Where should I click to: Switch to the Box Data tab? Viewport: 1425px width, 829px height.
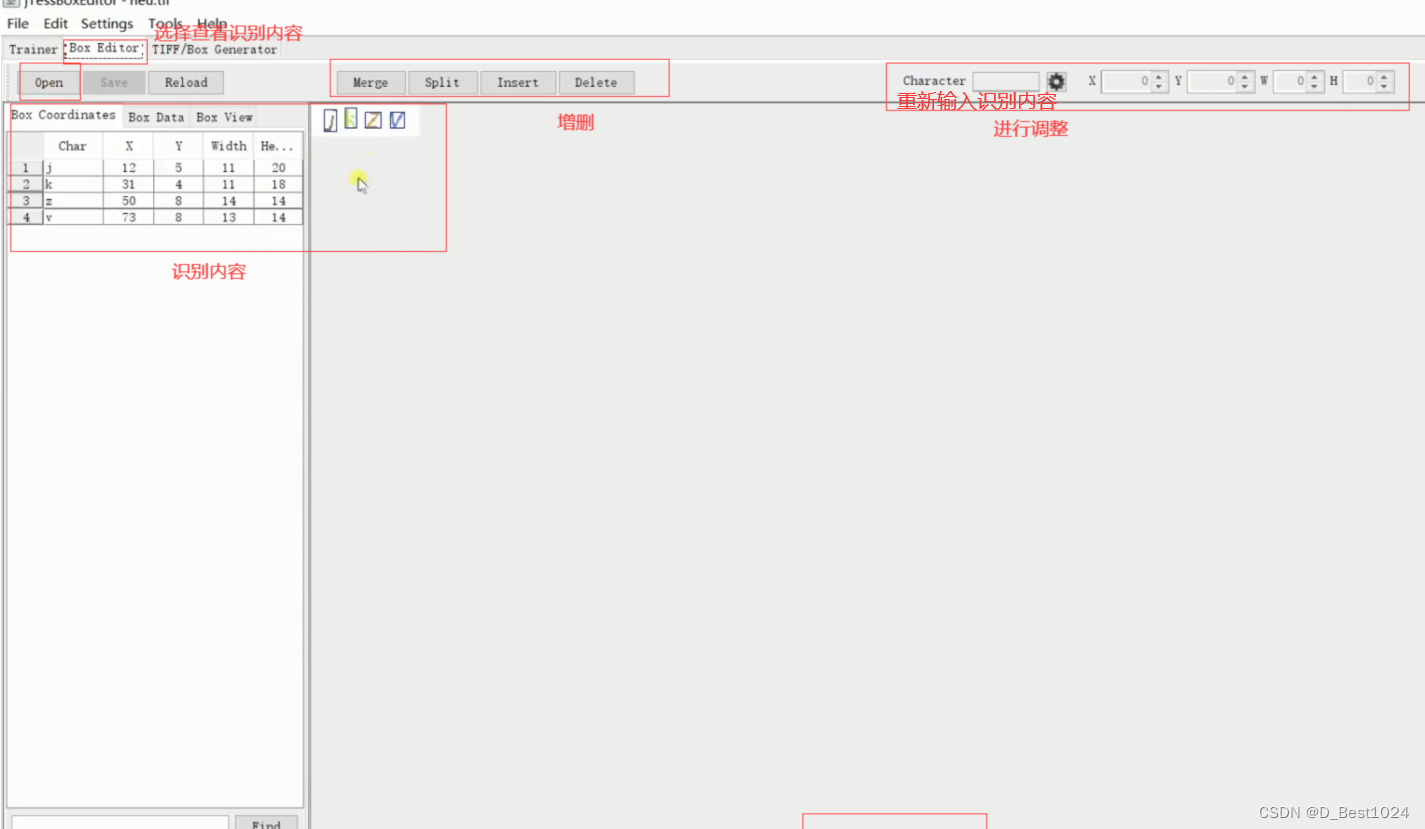coord(156,117)
